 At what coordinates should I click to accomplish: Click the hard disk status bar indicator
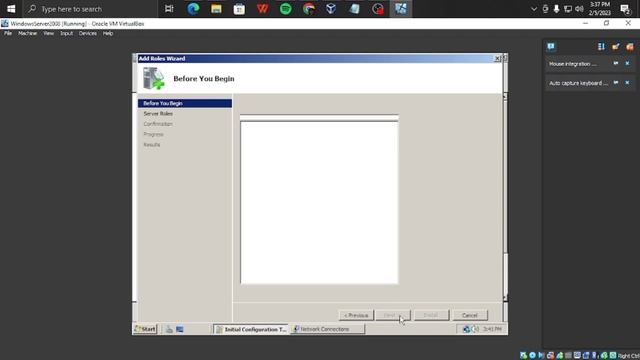[x=523, y=356]
